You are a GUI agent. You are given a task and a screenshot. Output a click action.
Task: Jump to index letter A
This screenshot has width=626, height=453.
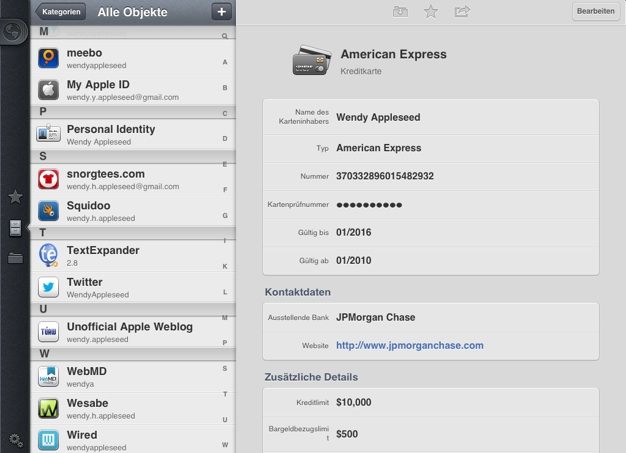coord(225,62)
